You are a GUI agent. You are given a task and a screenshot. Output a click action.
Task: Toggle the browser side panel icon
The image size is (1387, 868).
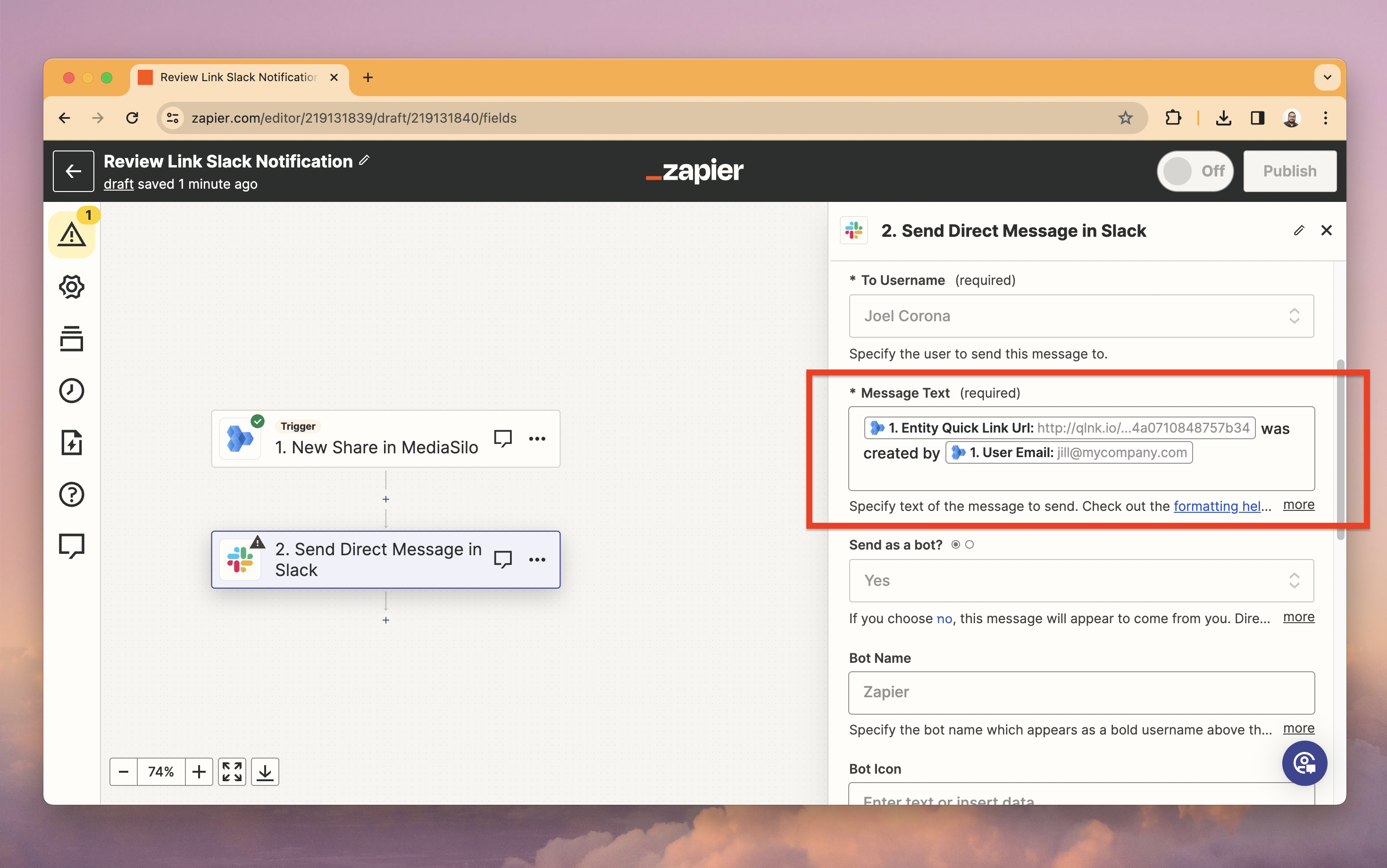tap(1257, 117)
